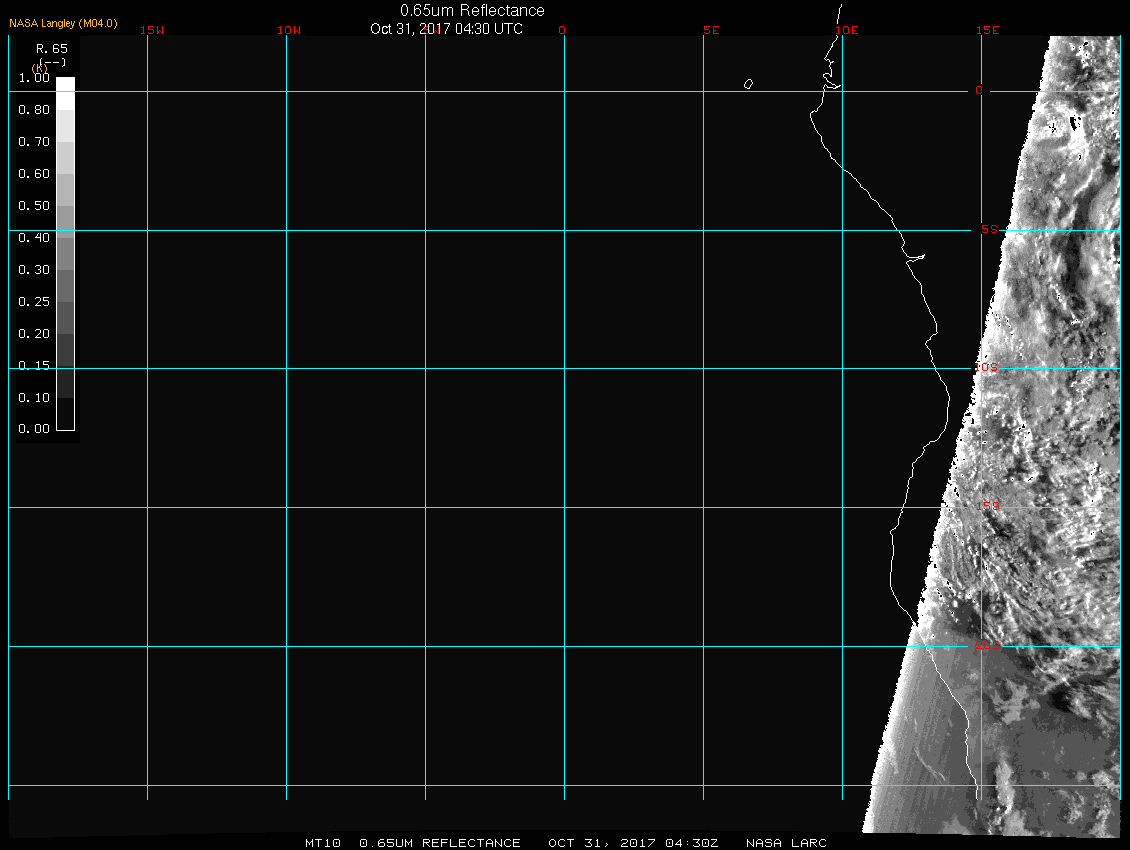1130x850 pixels.
Task: Click the 10S latitude label
Action: [x=986, y=368]
